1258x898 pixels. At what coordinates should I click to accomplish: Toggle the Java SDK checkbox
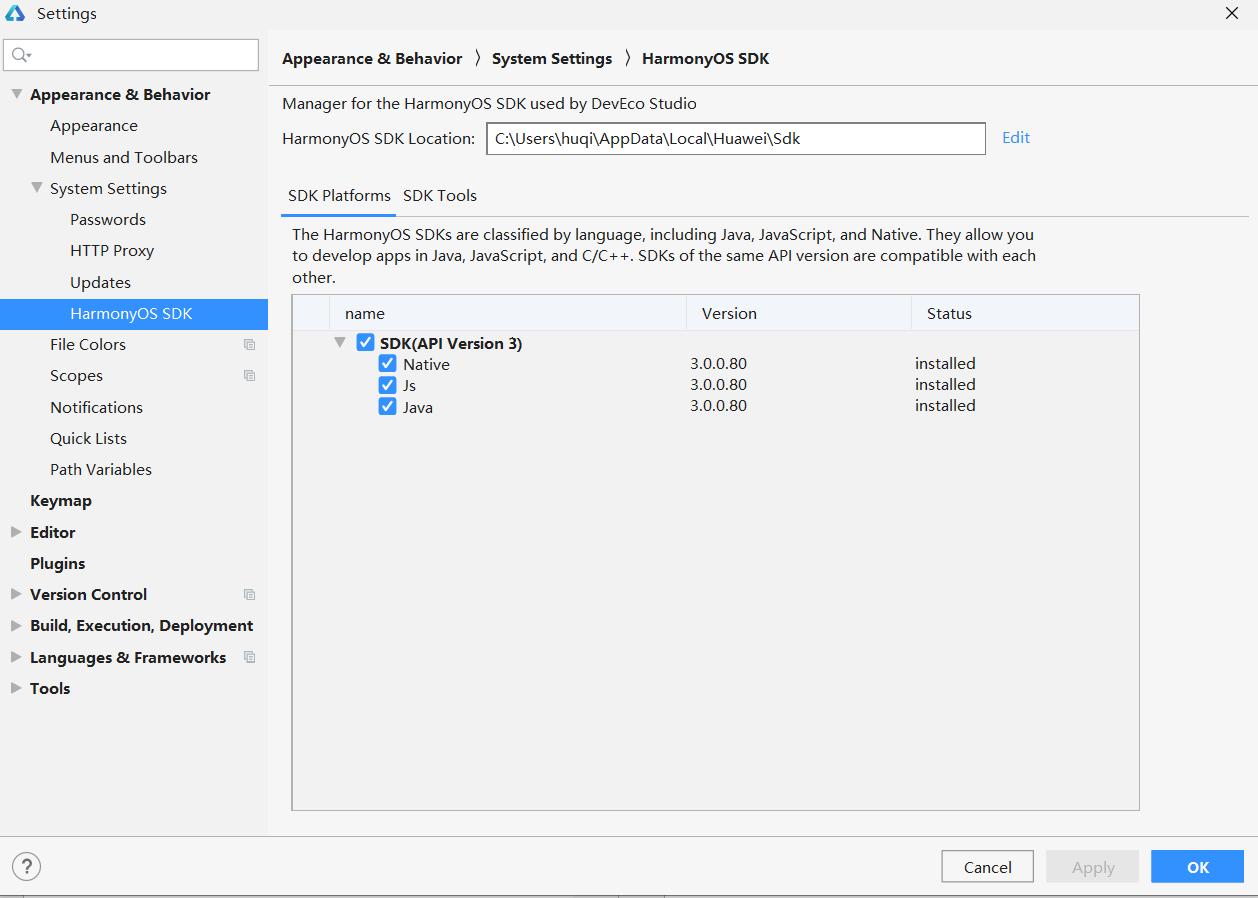[388, 406]
